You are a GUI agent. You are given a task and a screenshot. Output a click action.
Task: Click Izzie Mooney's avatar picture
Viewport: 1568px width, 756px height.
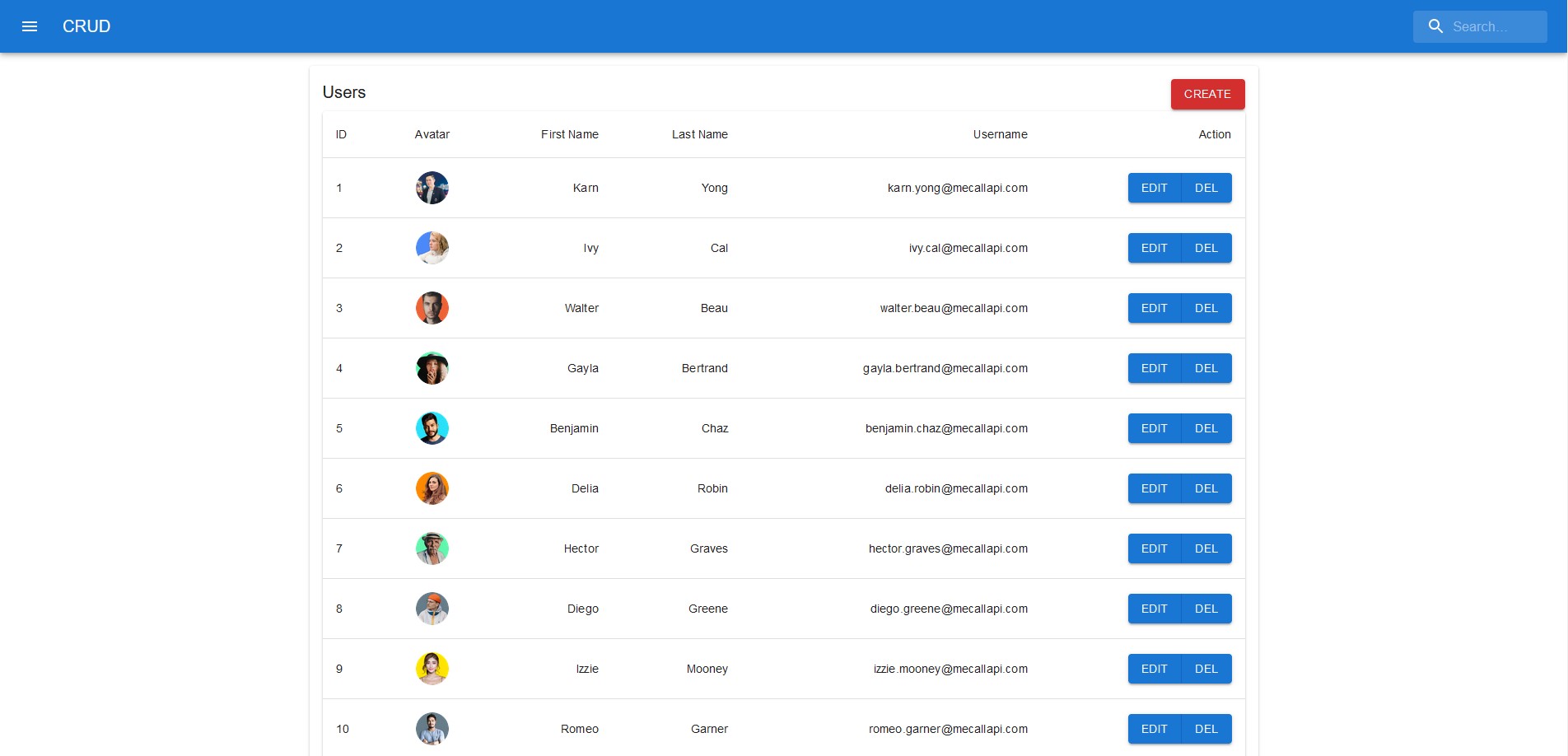[432, 669]
